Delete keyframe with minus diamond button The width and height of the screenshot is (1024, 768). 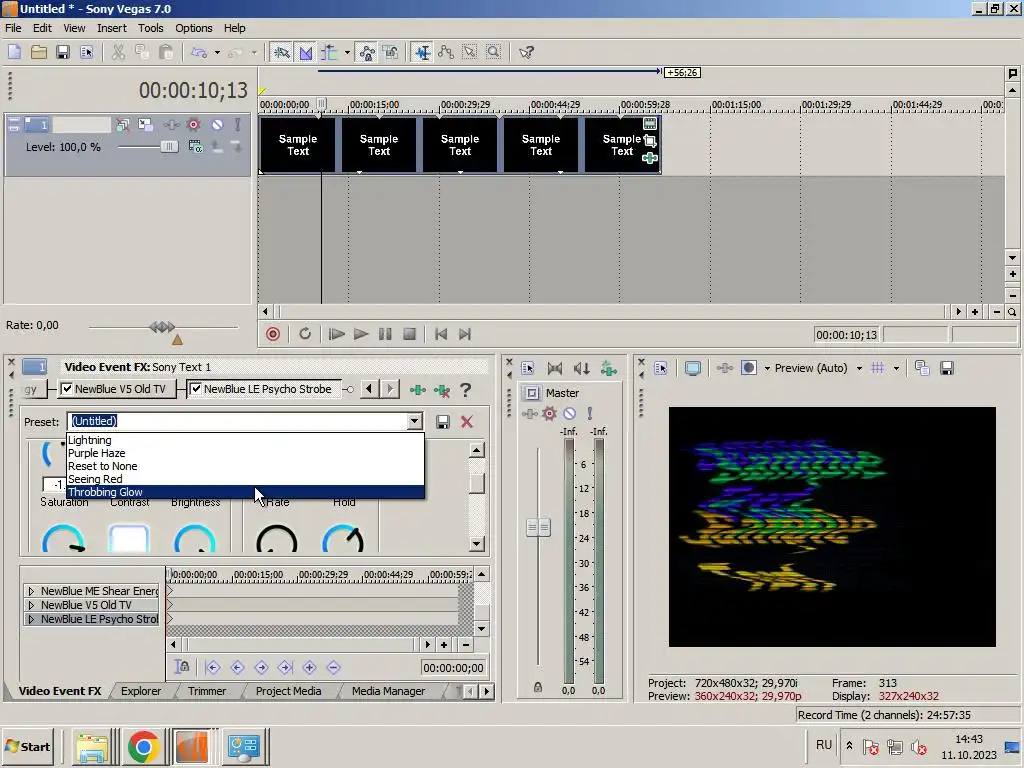coord(334,667)
